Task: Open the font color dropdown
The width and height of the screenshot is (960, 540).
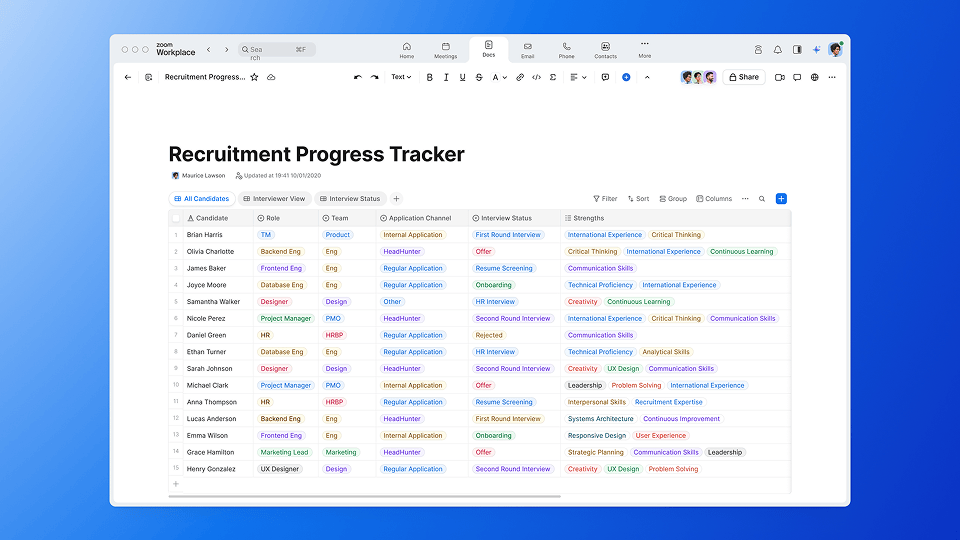Action: click(x=499, y=77)
